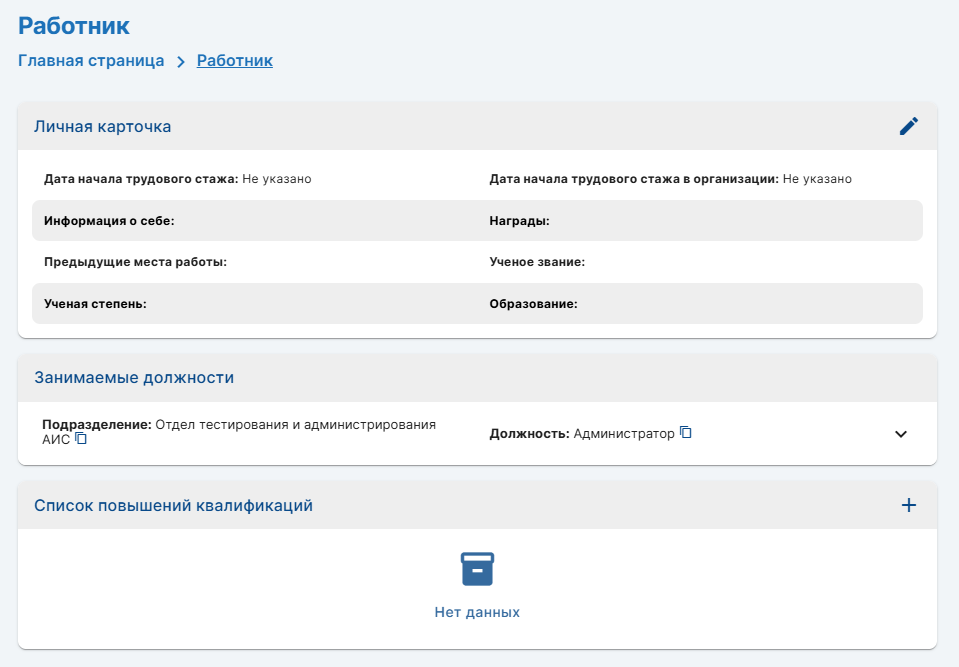Viewport: 959px width, 667px height.
Task: Click the Работник page title
Action: (x=73, y=26)
